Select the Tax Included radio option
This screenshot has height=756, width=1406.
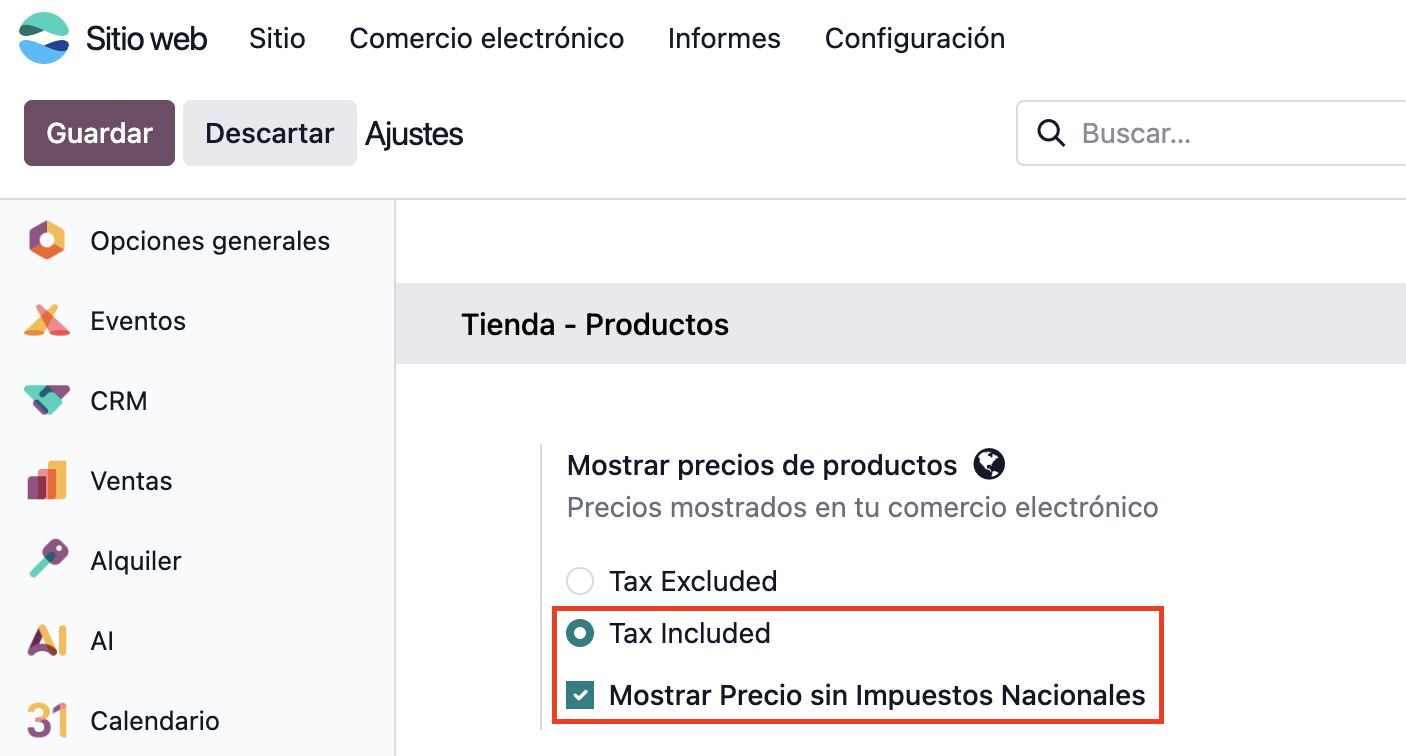pos(580,633)
